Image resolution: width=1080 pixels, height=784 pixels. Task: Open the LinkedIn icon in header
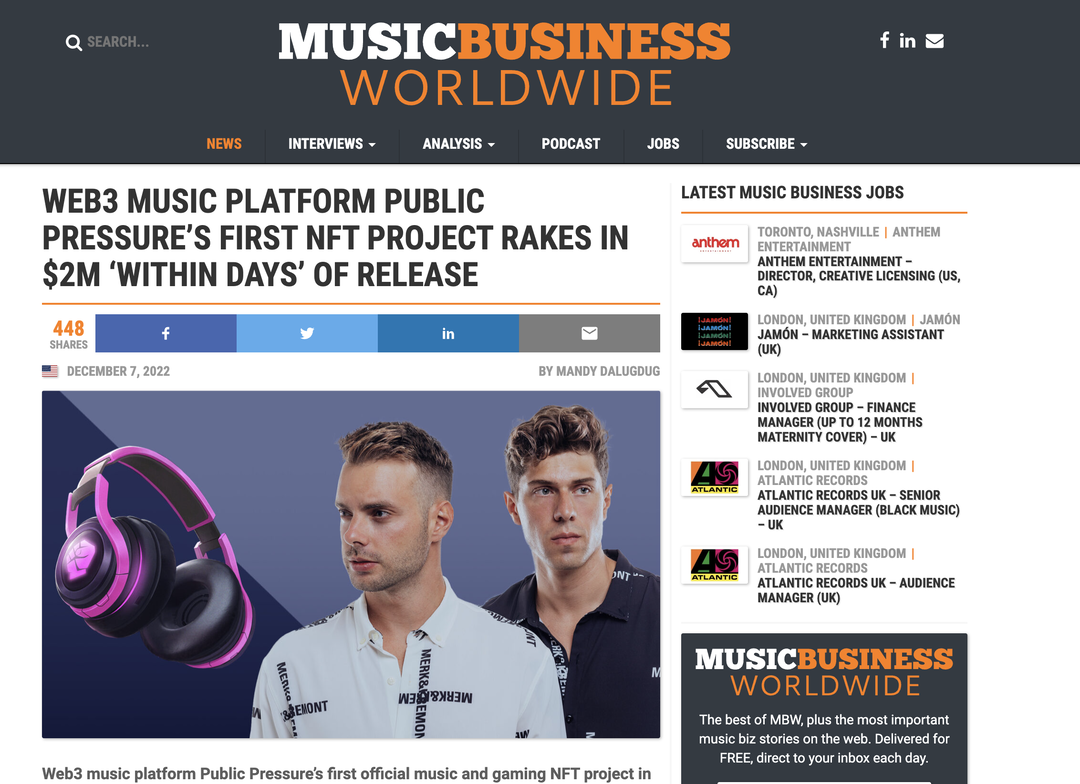(907, 41)
